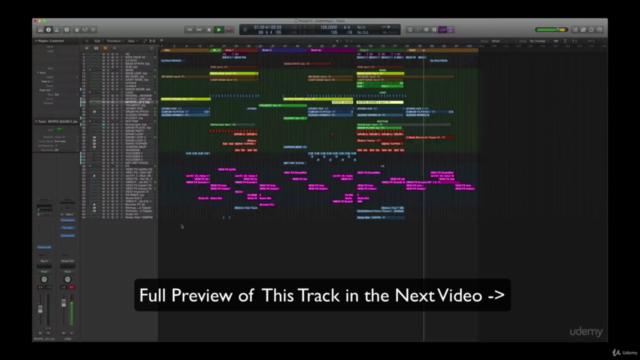Collapse the Track MYSTIC SOUND 2 inspector section

[x=36, y=122]
